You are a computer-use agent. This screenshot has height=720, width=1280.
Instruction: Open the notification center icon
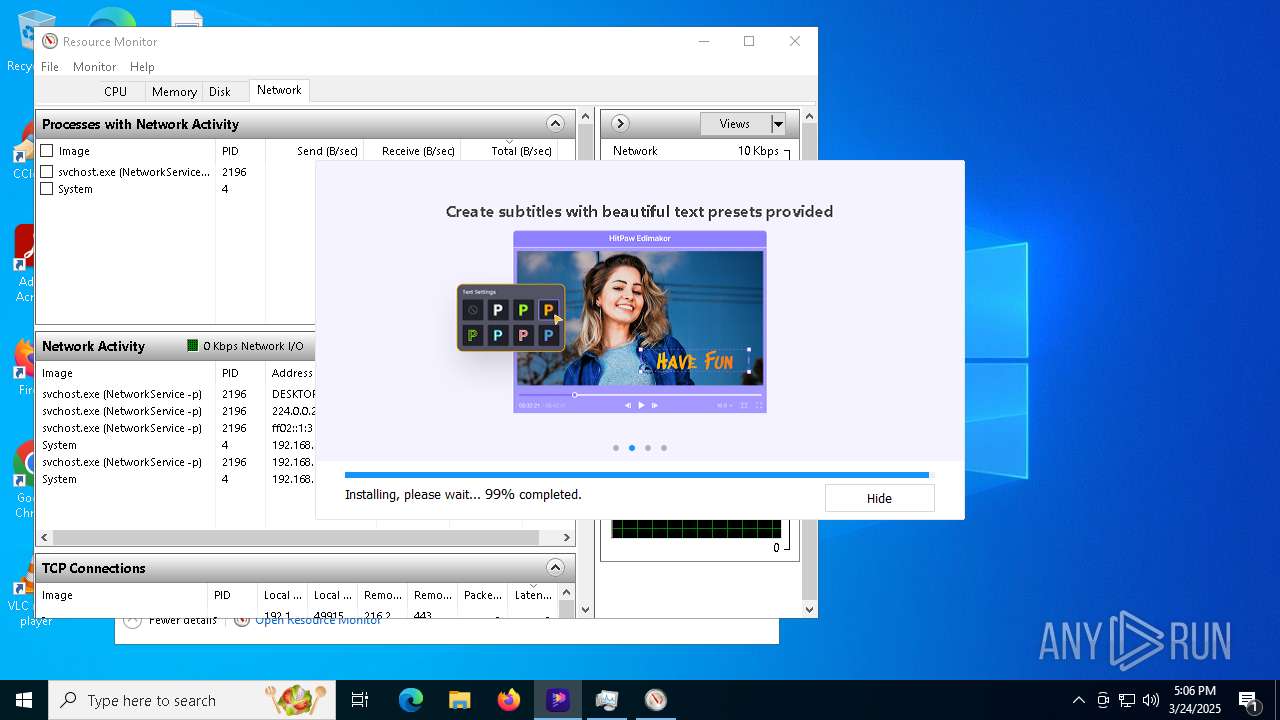1248,700
